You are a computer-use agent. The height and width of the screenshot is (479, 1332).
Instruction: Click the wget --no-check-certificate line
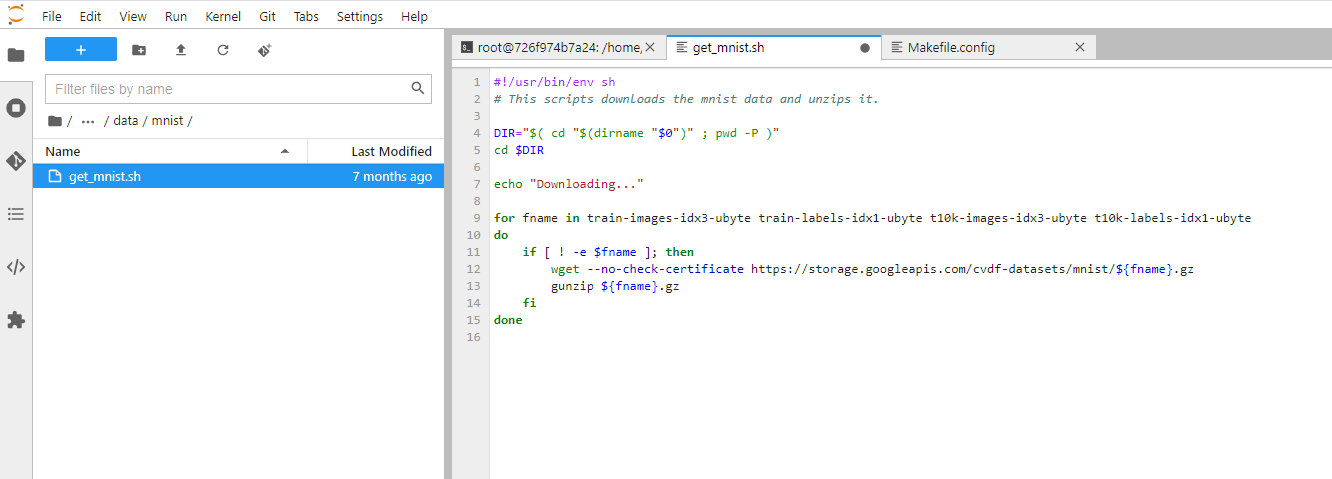click(x=872, y=269)
